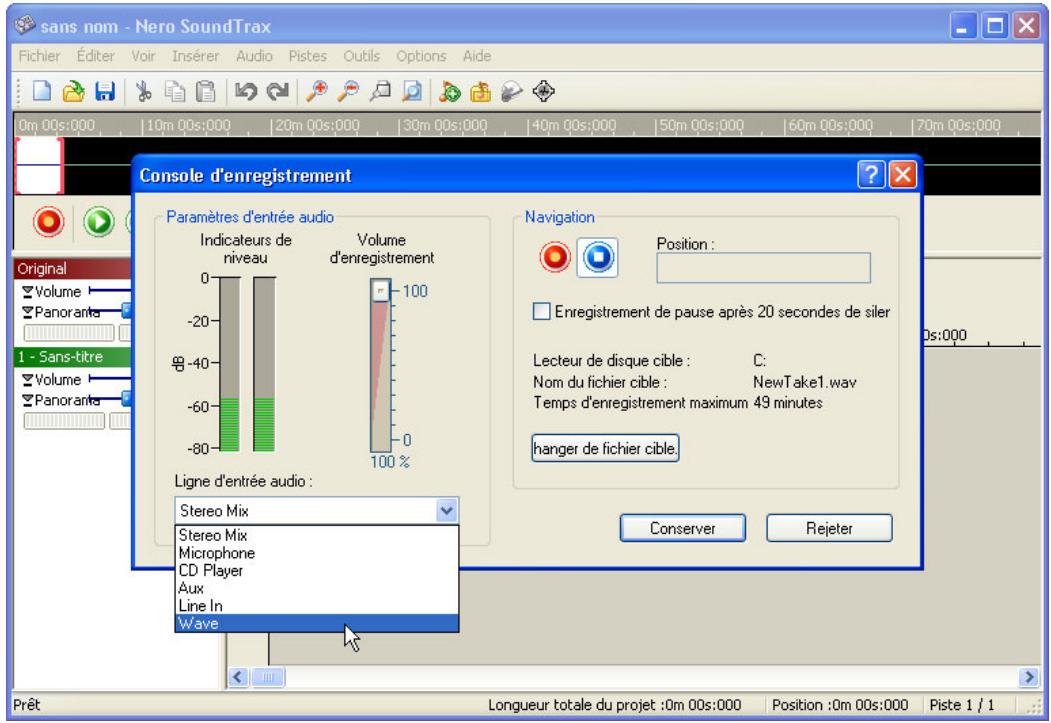
Task: Click the Position field in the console
Action: [763, 268]
